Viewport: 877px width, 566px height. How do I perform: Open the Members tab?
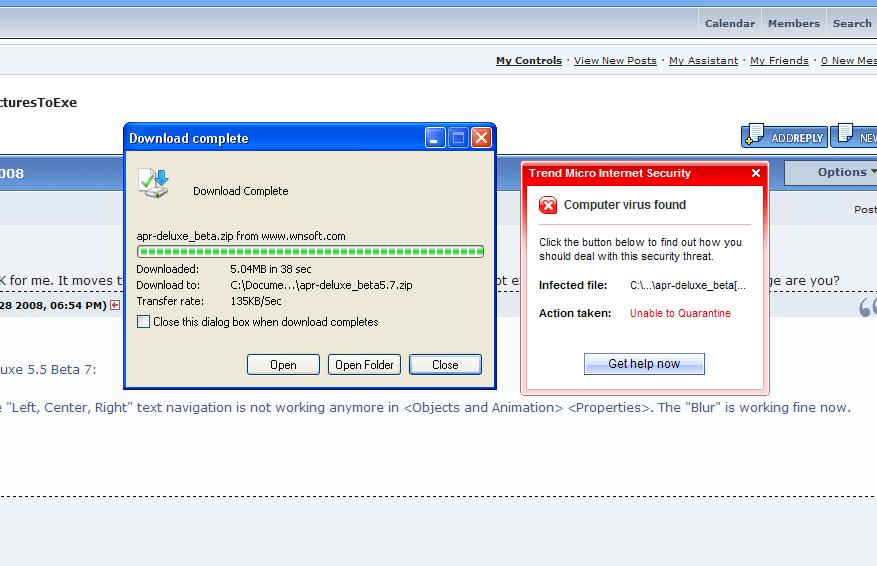pos(794,23)
